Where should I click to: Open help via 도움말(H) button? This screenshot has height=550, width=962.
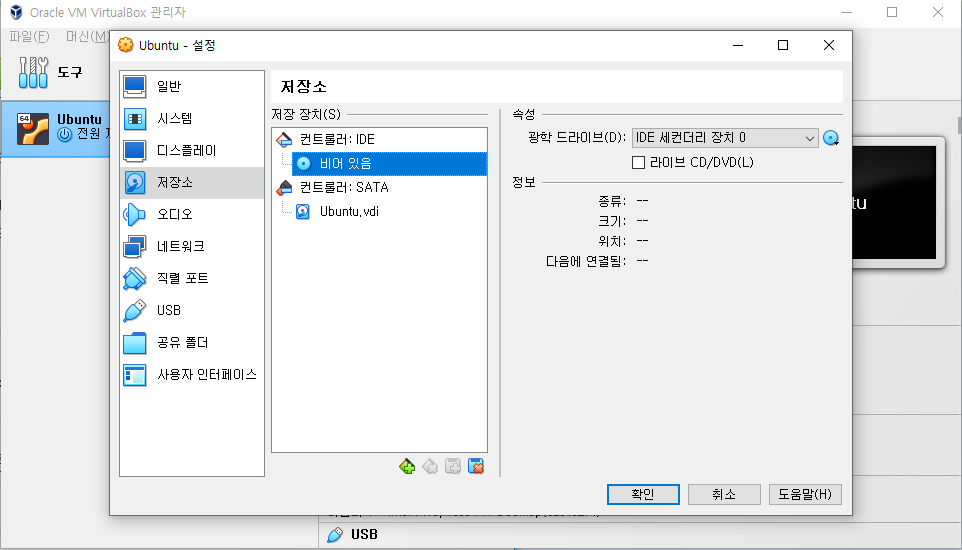[805, 494]
